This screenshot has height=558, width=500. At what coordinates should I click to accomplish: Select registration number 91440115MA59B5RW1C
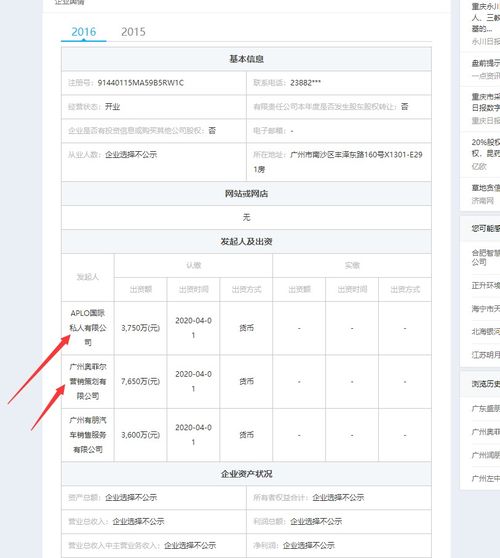click(141, 83)
